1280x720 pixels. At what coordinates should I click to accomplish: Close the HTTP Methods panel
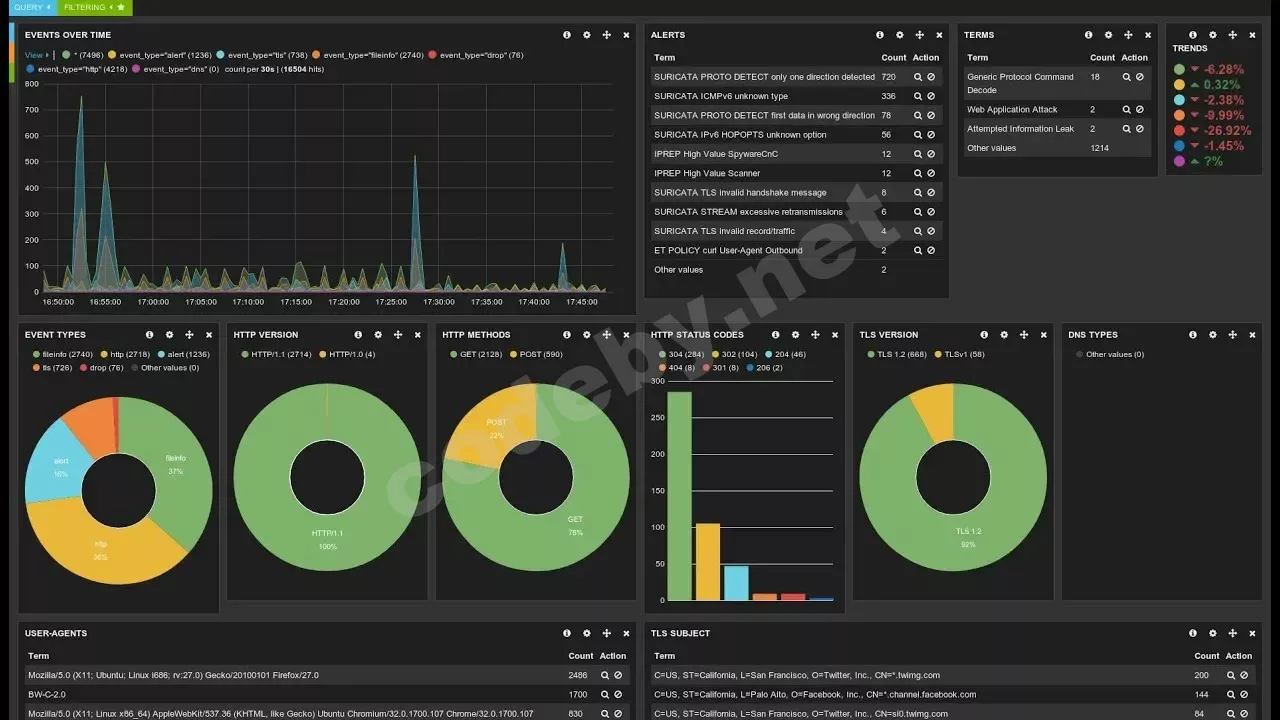pyautogui.click(x=626, y=335)
